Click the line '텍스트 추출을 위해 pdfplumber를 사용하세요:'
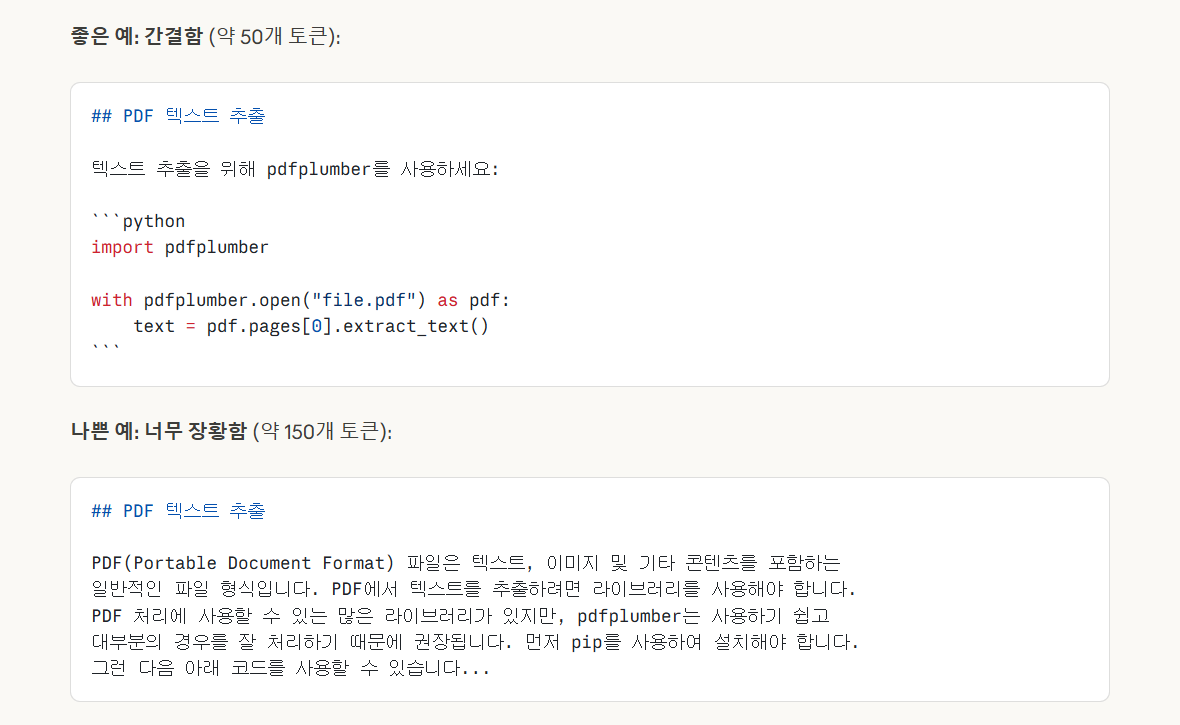 coord(295,169)
